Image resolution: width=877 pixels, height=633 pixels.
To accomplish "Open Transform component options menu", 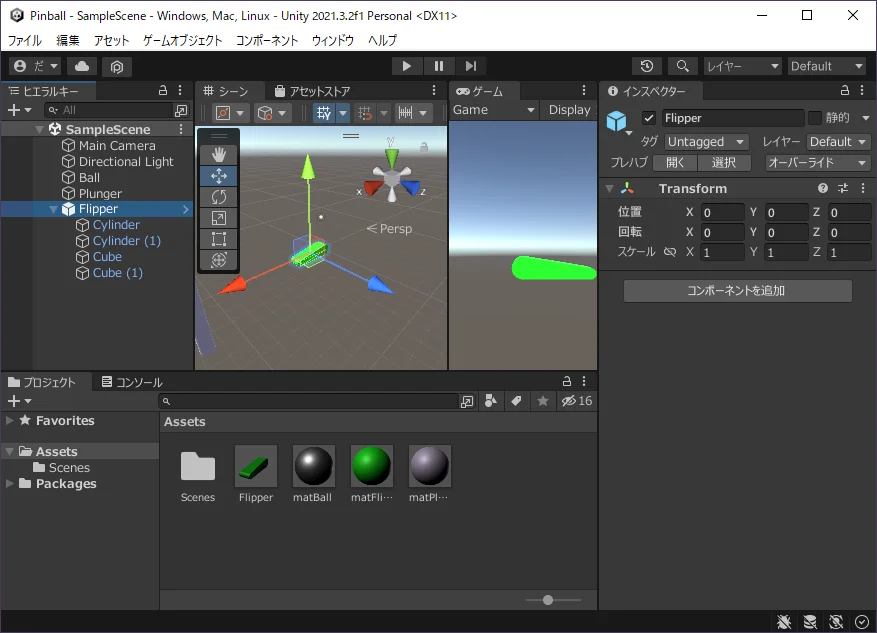I will point(863,188).
